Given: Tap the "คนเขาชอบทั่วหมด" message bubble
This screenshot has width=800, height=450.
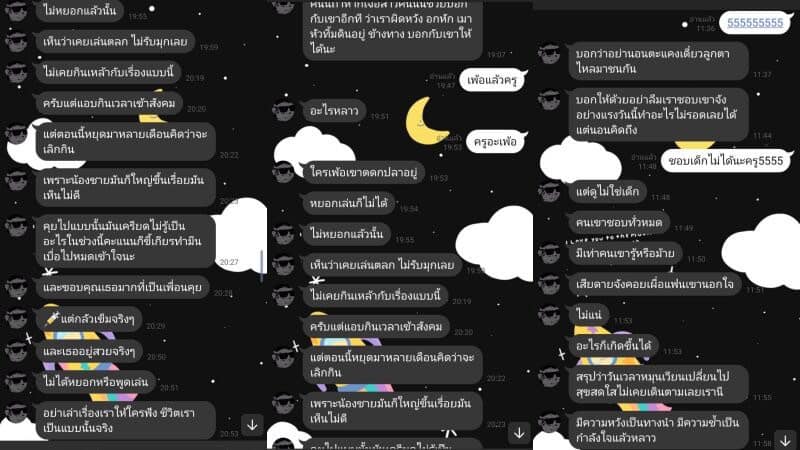Looking at the screenshot, I should [x=619, y=222].
